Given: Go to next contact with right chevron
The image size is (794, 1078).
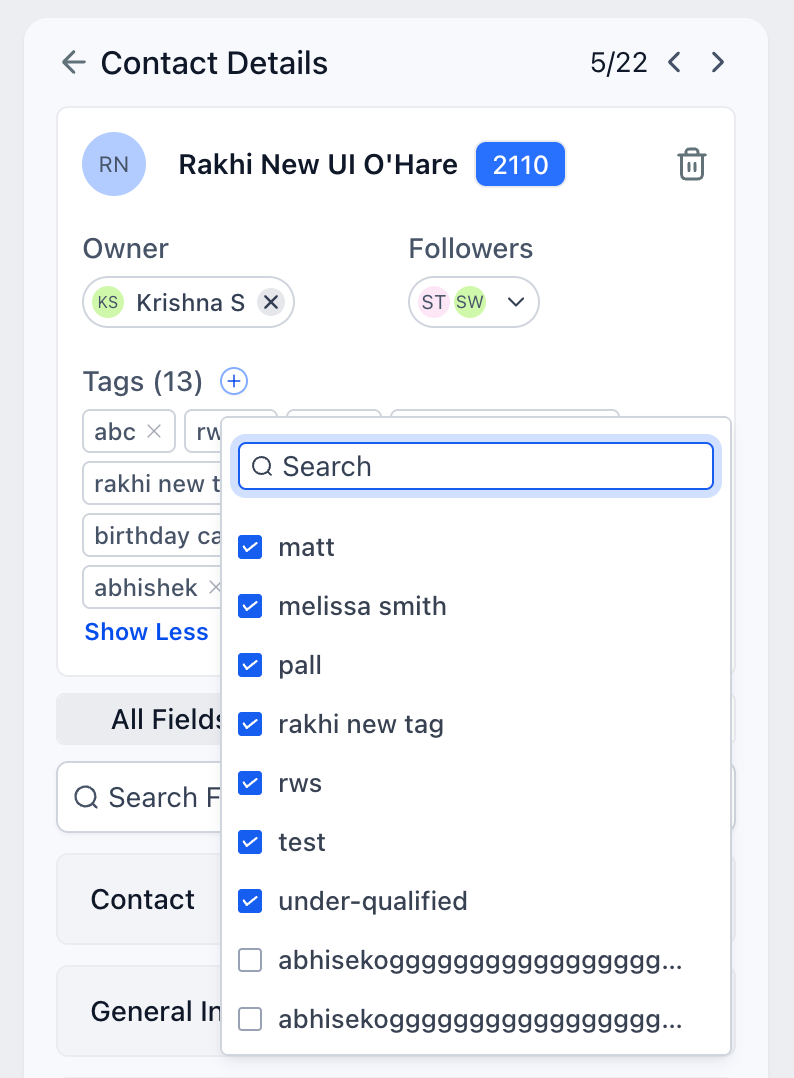Looking at the screenshot, I should [x=717, y=63].
